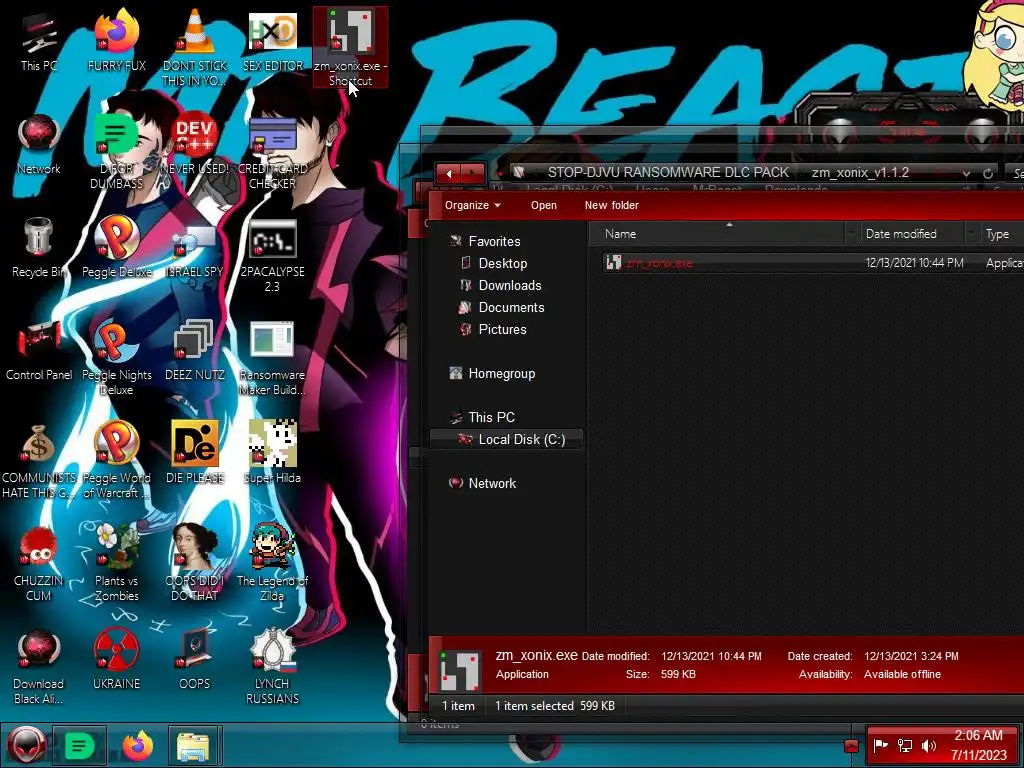Select the Peggle Deluxe desktop icon
Image resolution: width=1024 pixels, height=768 pixels.
[x=116, y=248]
